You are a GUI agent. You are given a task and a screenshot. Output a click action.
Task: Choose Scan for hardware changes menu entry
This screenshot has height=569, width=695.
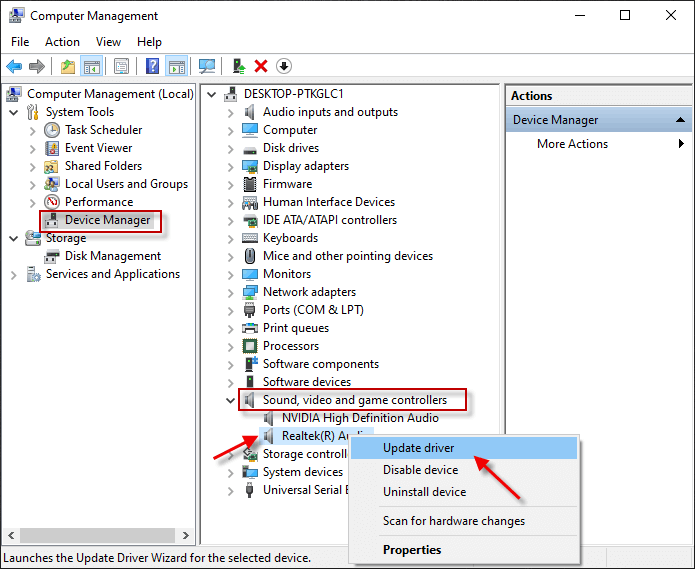[464, 521]
